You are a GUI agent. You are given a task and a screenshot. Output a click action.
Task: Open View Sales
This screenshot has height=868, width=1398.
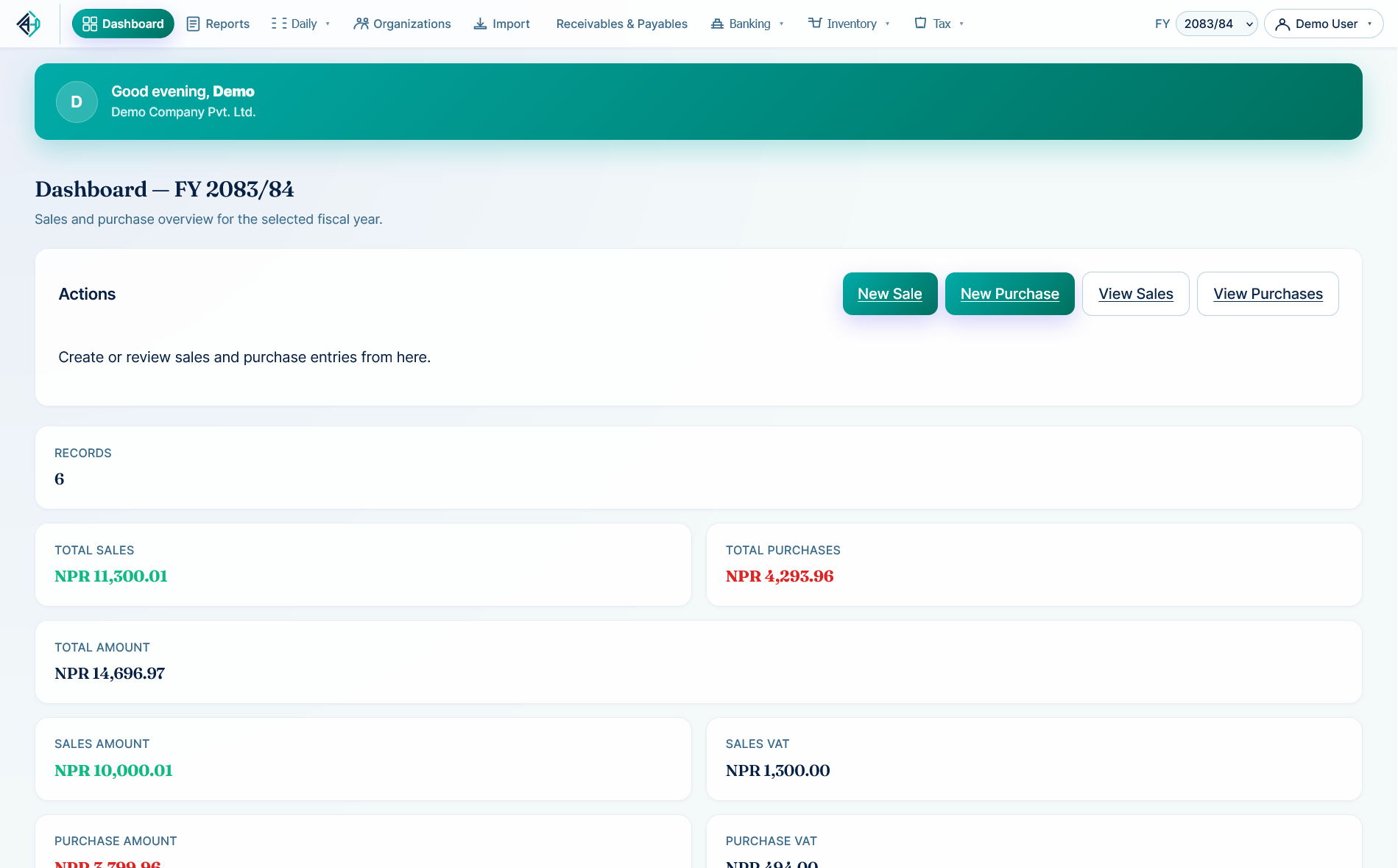[1135, 294]
